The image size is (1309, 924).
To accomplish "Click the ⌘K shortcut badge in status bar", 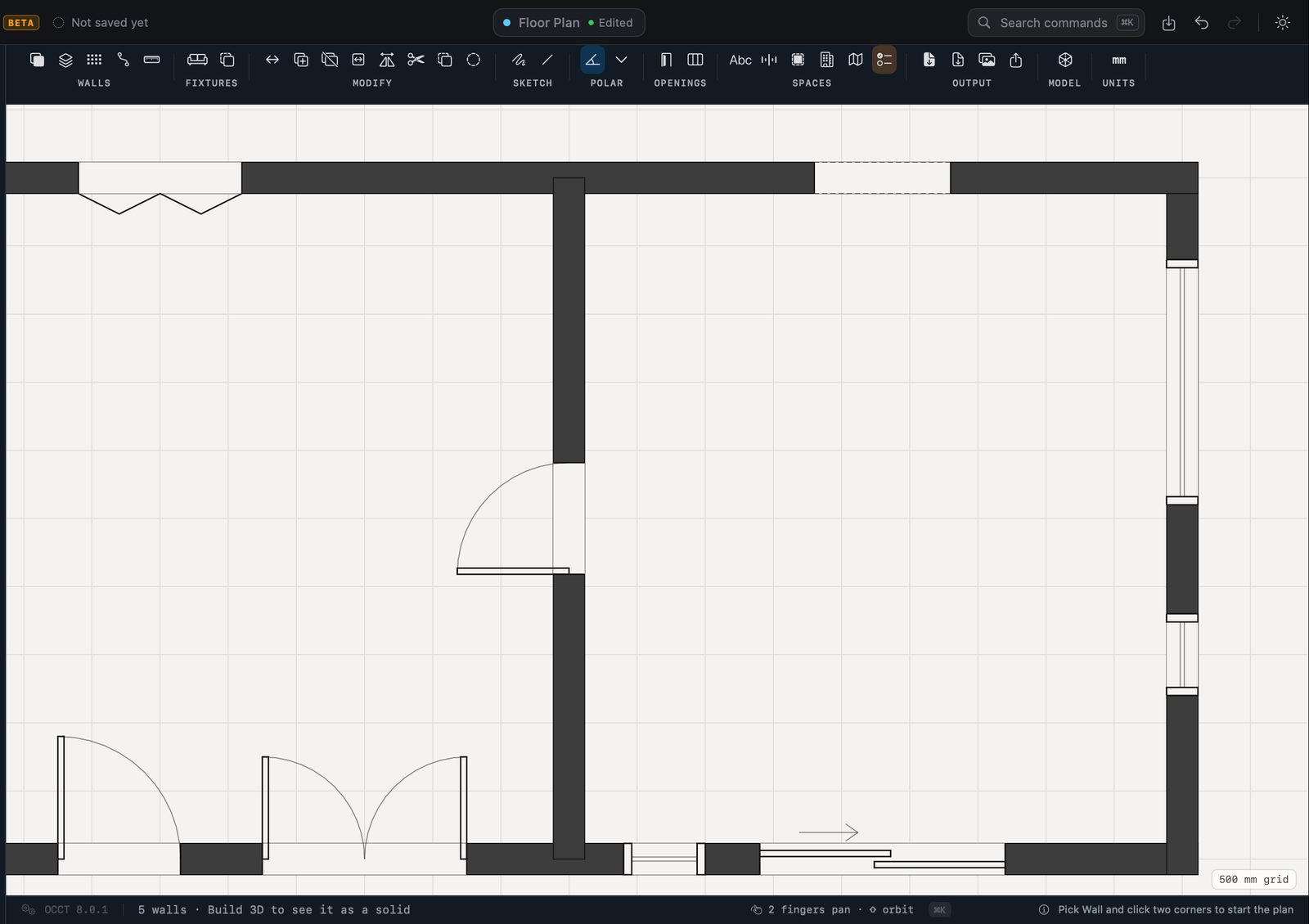I will click(x=939, y=909).
